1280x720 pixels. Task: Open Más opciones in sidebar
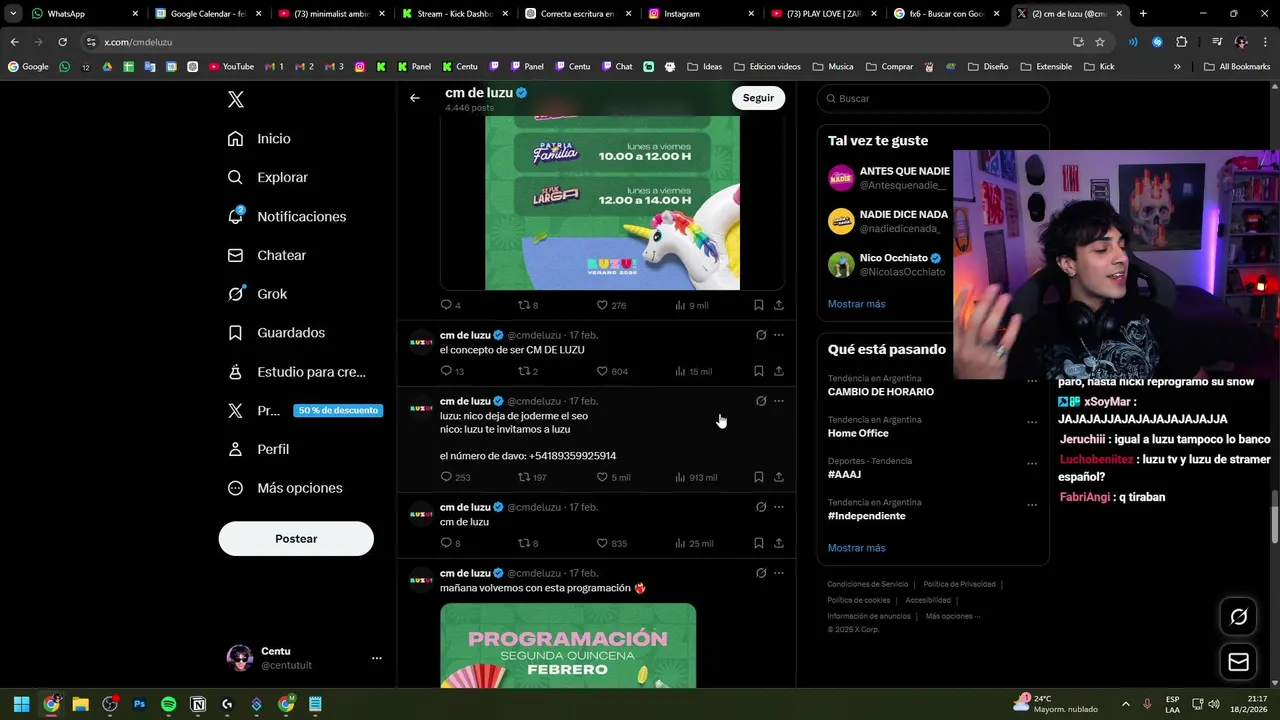pyautogui.click(x=285, y=488)
